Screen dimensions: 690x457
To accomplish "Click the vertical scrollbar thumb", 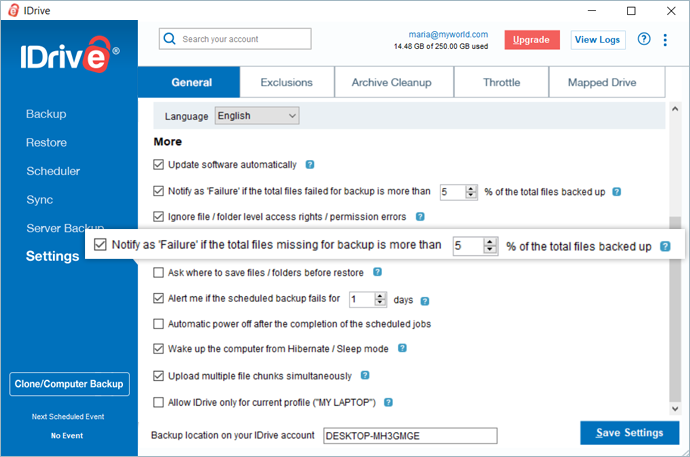I will [x=675, y=309].
